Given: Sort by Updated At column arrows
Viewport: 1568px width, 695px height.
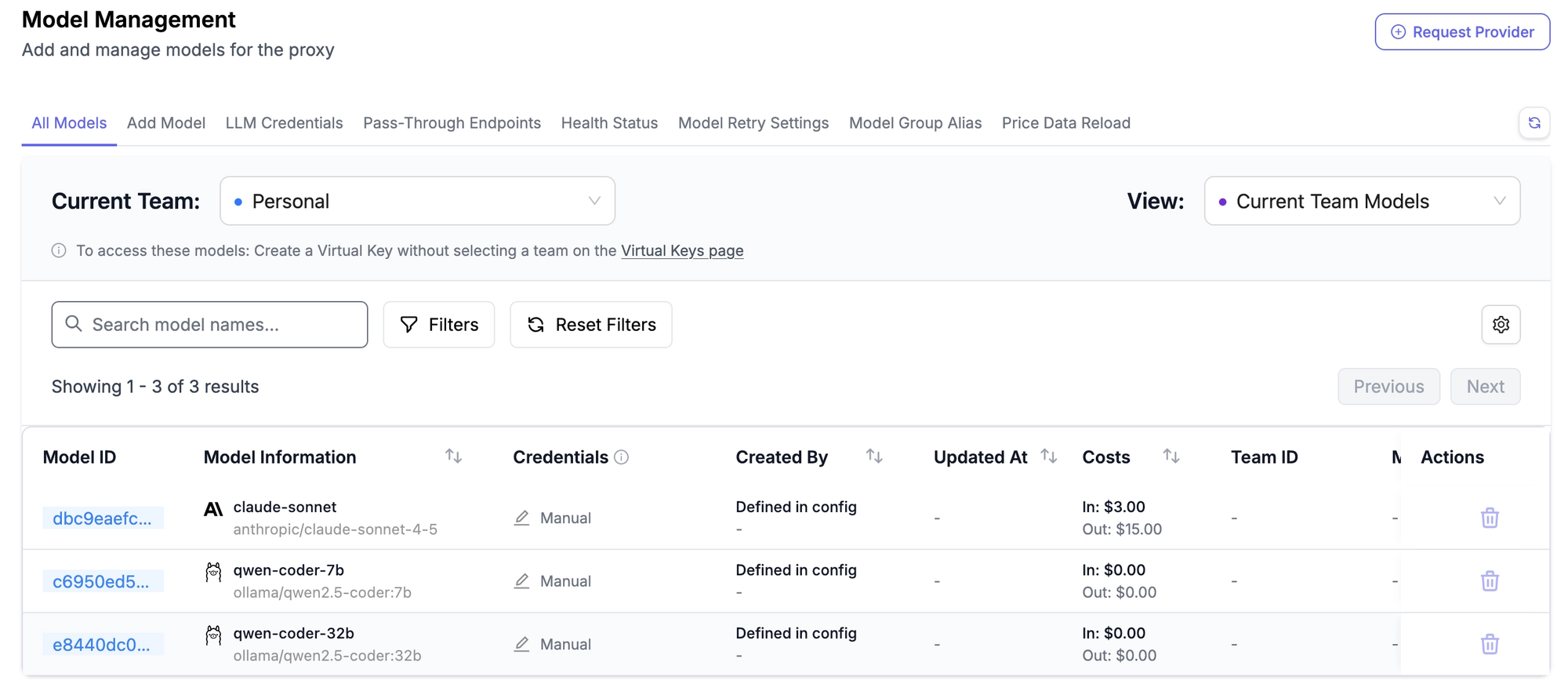Looking at the screenshot, I should (1048, 456).
